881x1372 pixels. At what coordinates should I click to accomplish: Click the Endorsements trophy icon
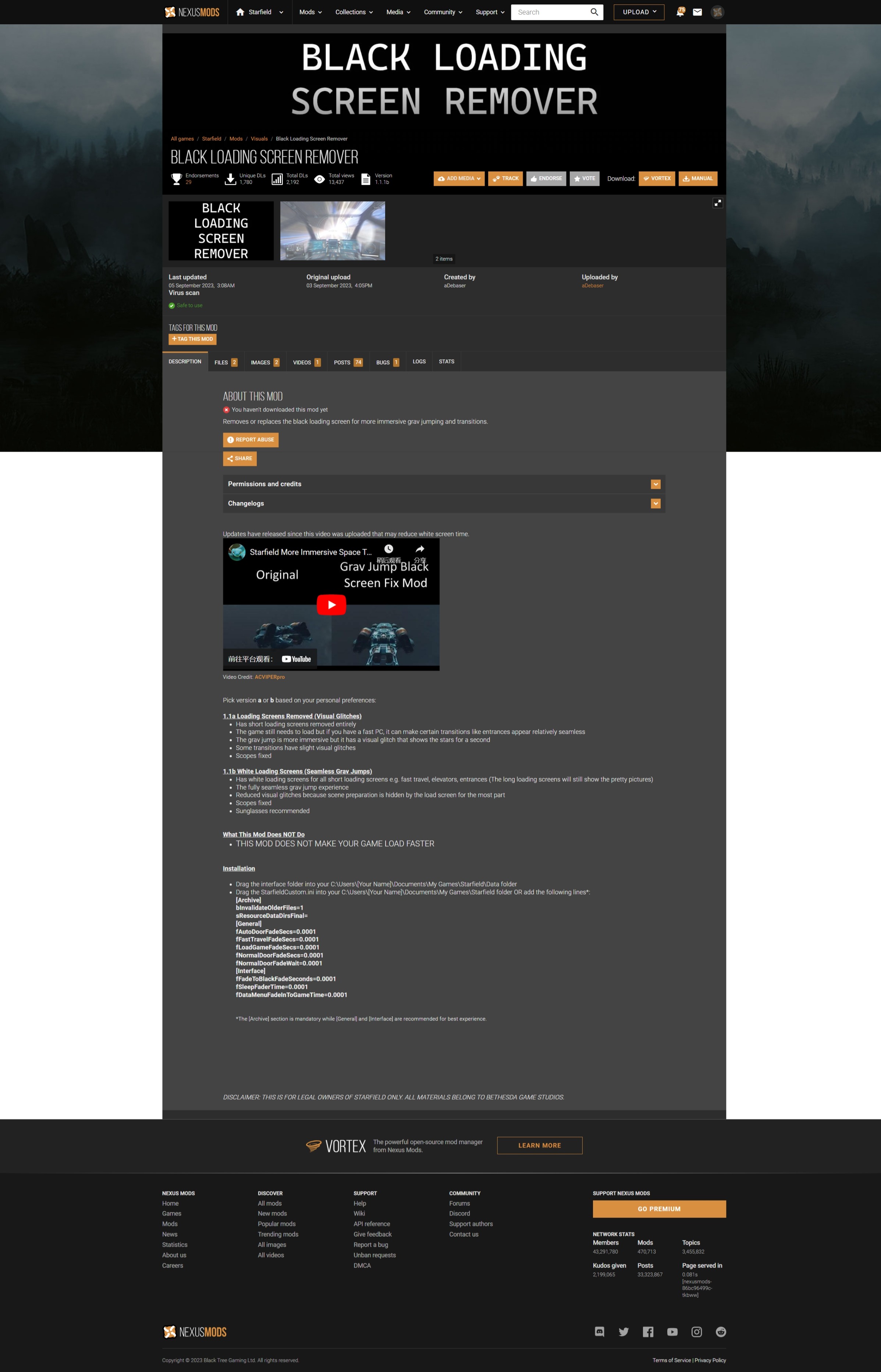click(x=176, y=179)
